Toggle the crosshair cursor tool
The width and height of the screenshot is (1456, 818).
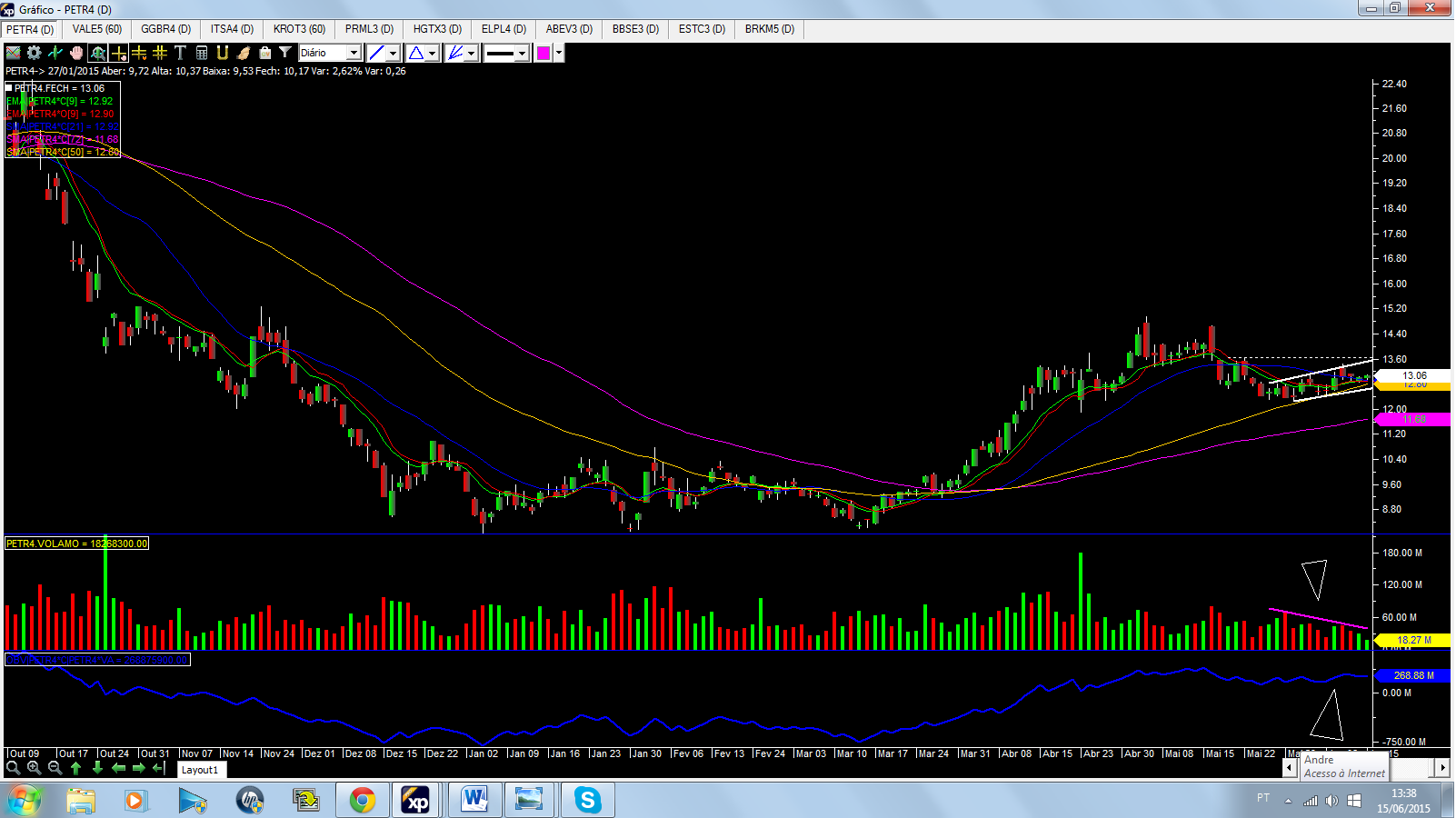click(118, 53)
